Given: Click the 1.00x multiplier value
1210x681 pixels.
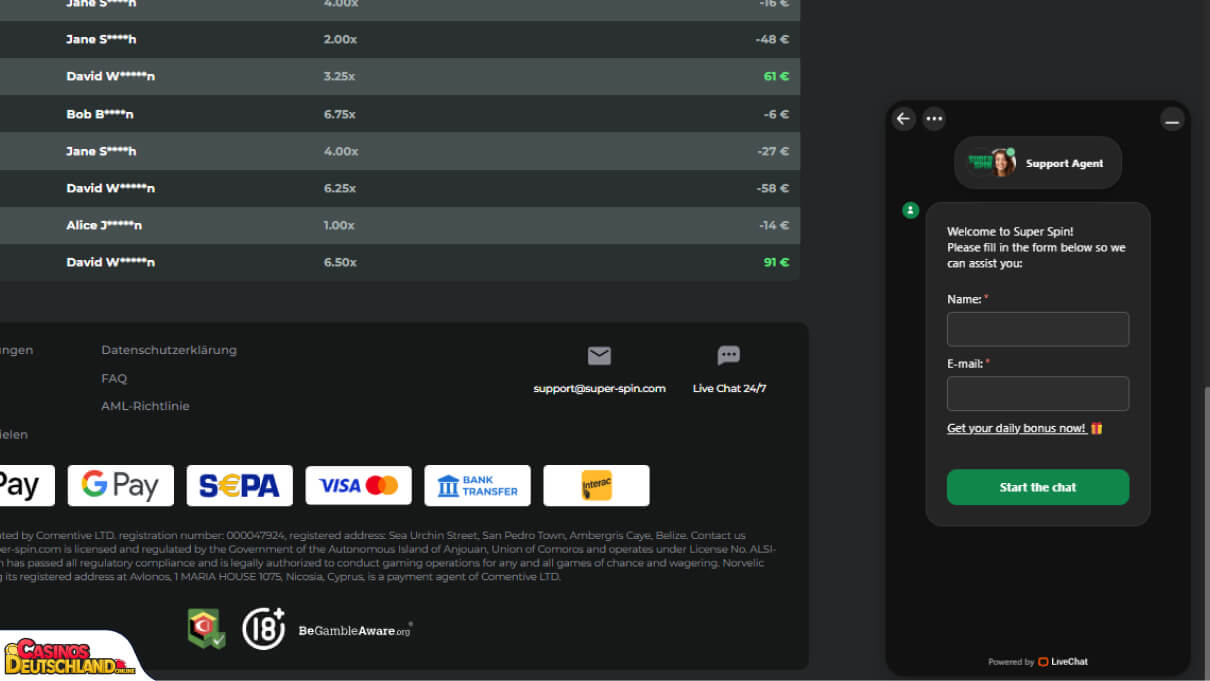Looking at the screenshot, I should click(340, 225).
